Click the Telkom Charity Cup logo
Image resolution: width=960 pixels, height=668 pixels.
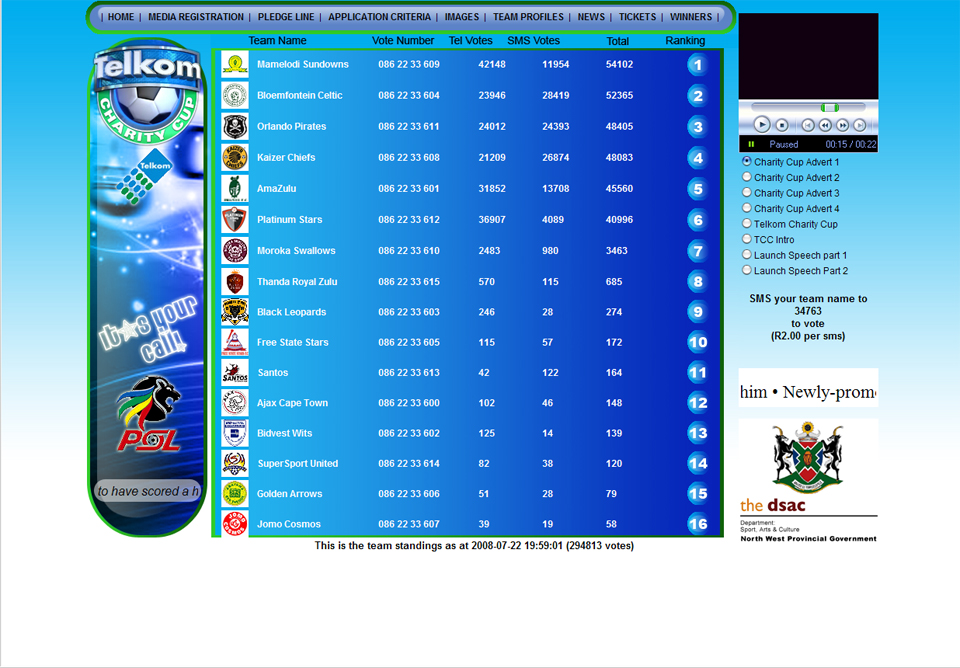(x=147, y=97)
